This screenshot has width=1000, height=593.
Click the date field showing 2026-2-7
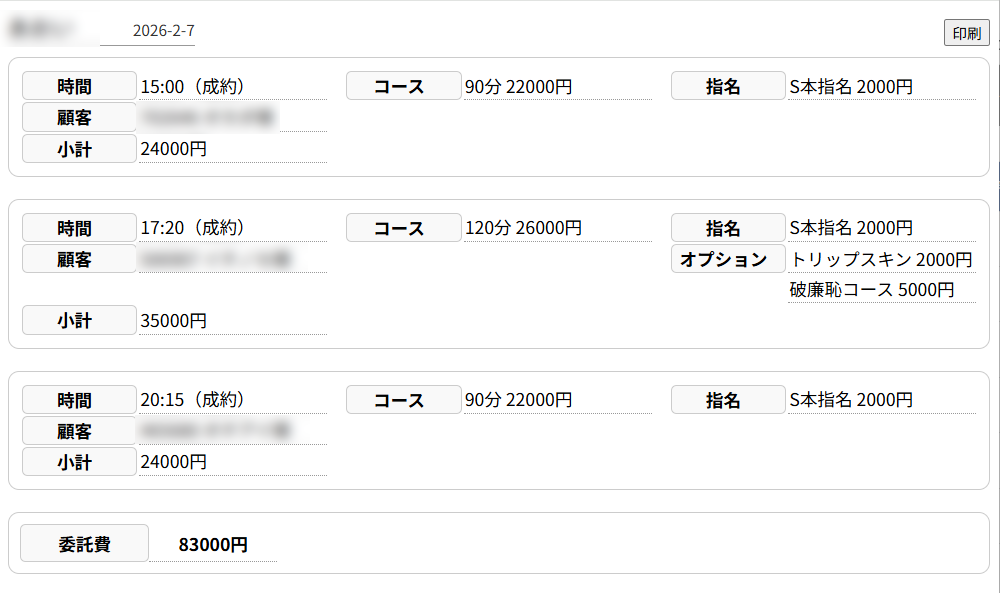point(163,31)
